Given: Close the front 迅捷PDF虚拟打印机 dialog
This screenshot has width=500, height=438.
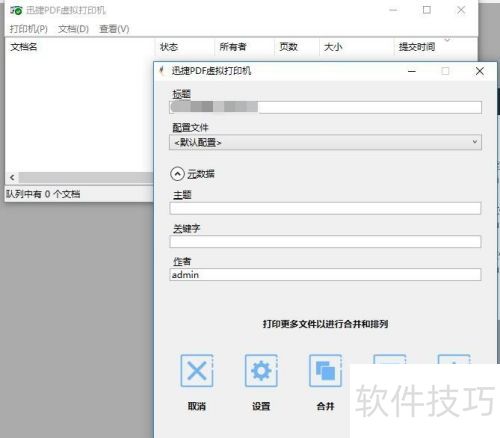Looking at the screenshot, I should 480,71.
